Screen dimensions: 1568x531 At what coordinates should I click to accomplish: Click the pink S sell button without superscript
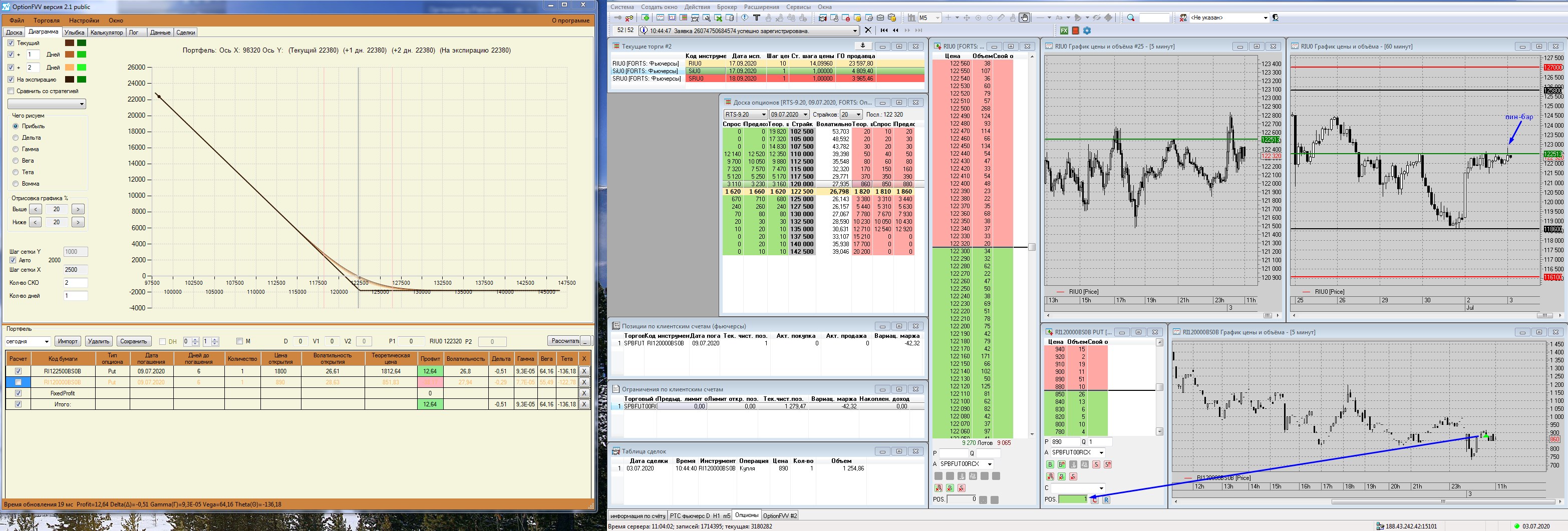[x=1096, y=465]
